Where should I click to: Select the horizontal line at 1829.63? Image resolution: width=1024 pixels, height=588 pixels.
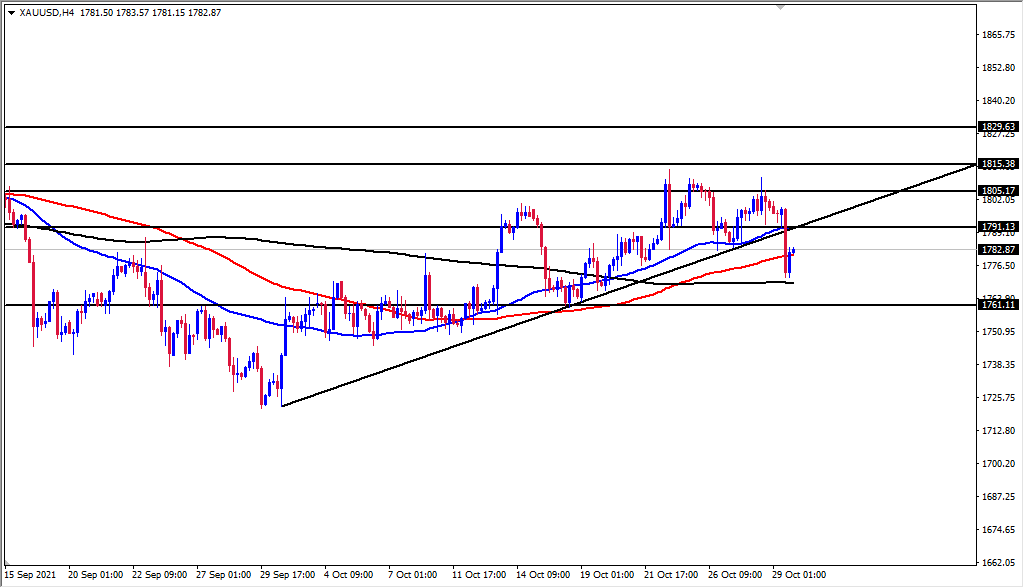pyautogui.click(x=490, y=127)
